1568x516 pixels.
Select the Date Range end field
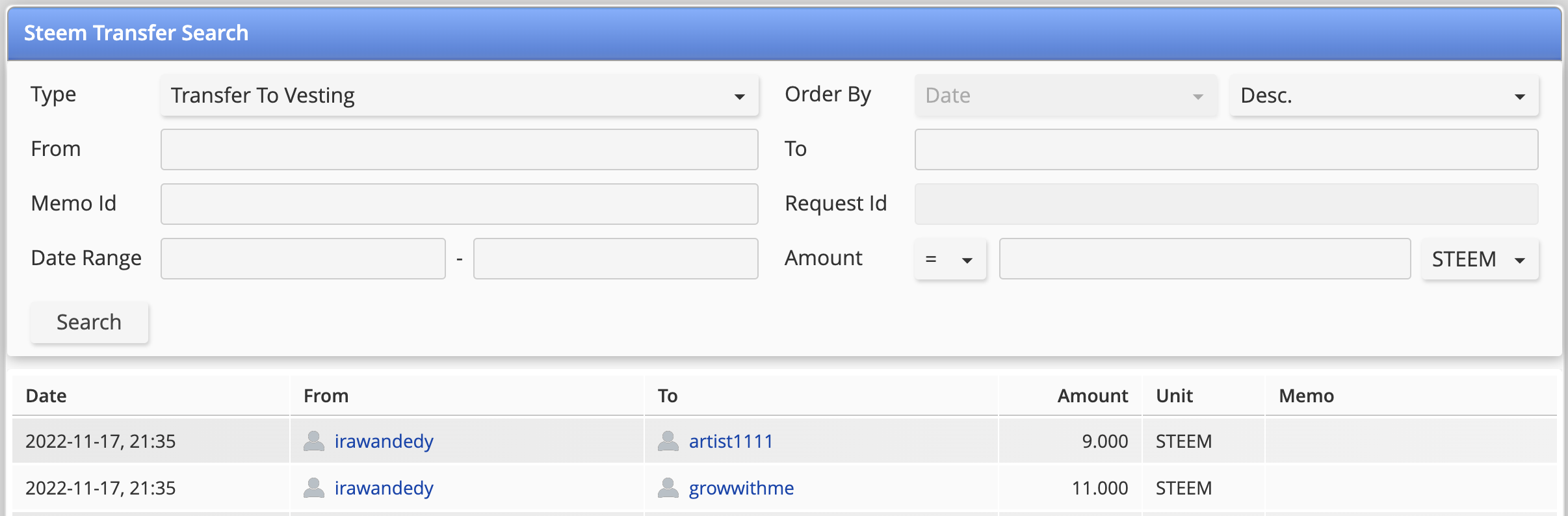coord(616,259)
